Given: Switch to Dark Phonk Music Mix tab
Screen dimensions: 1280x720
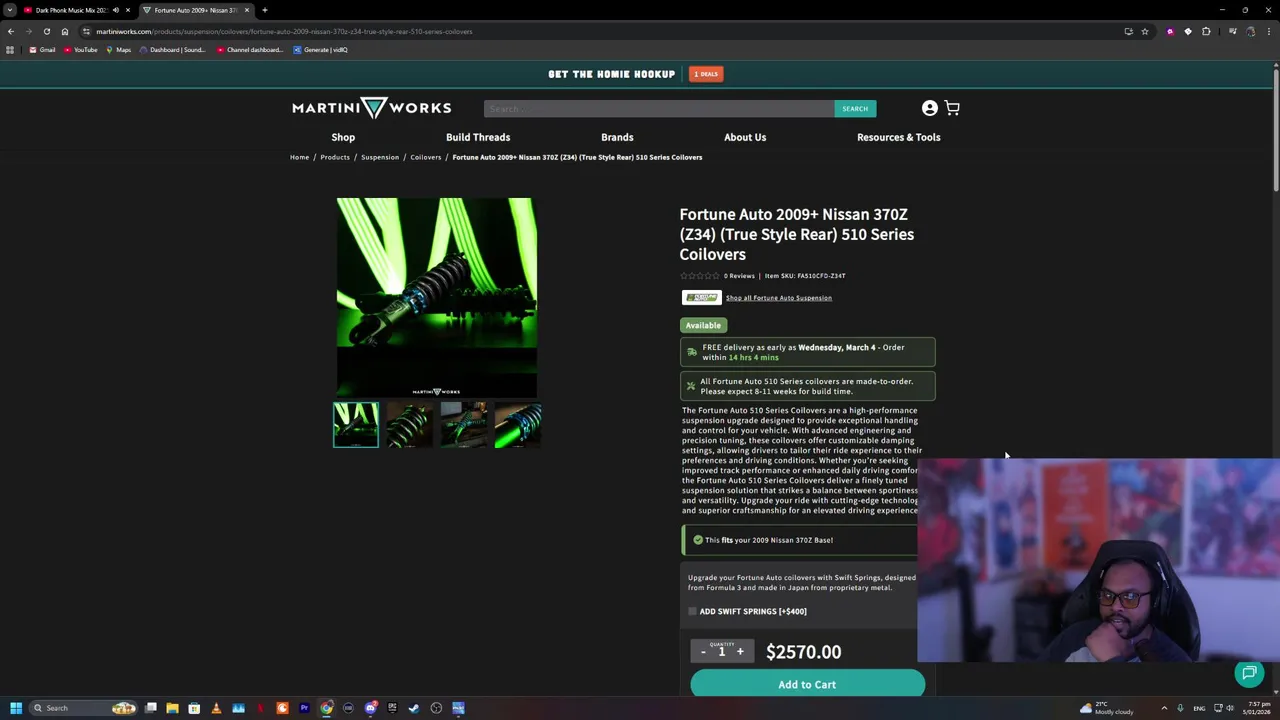Looking at the screenshot, I should 70,10.
